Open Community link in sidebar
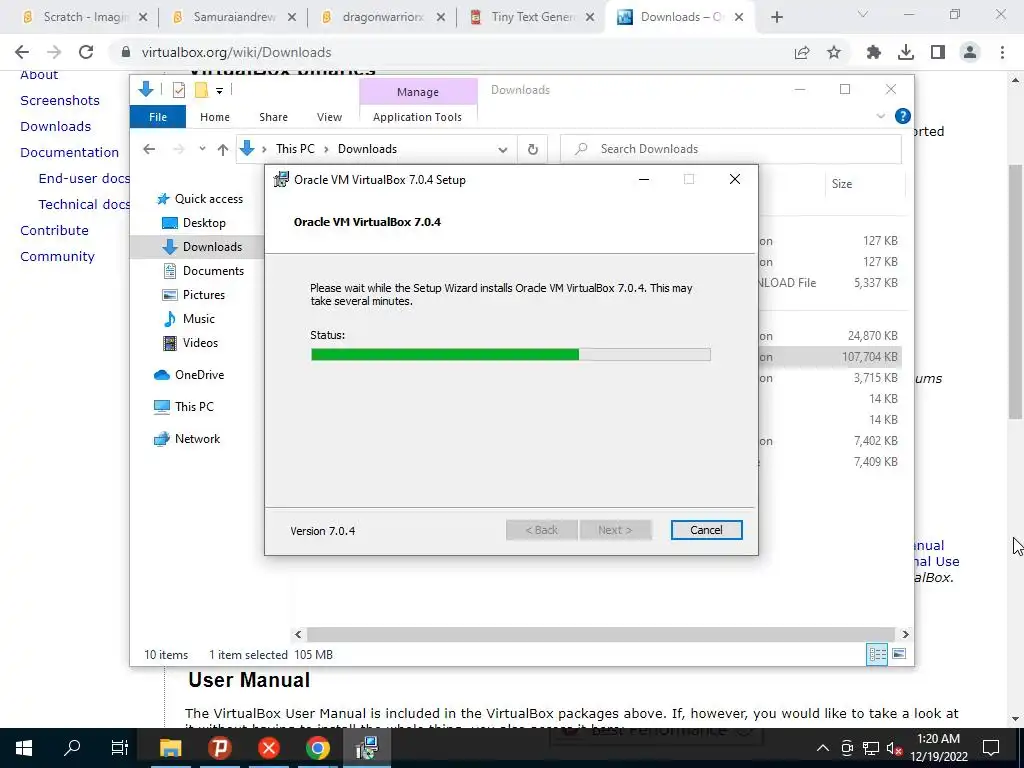The height and width of the screenshot is (768, 1024). pos(57,257)
